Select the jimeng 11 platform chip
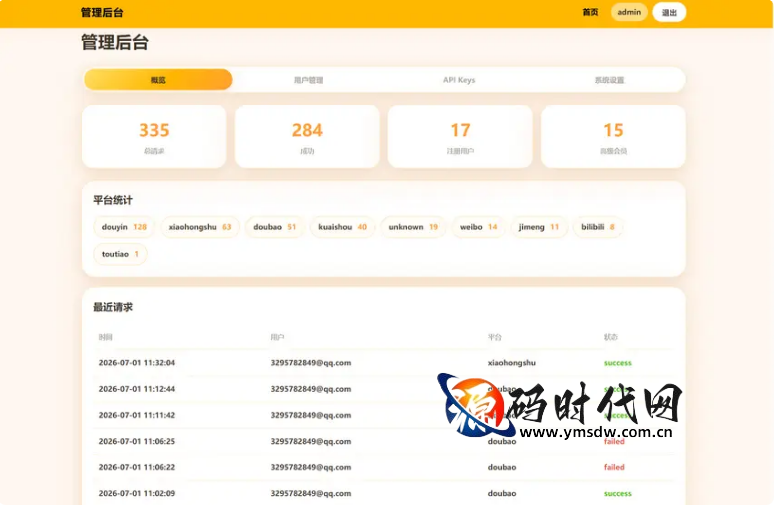Screen dimensions: 775x523 tap(539, 227)
